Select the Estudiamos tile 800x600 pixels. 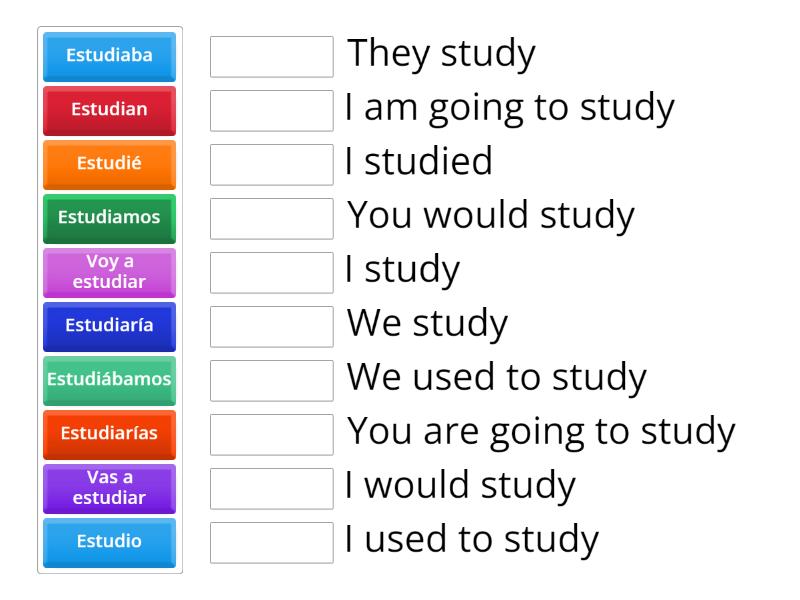pyautogui.click(x=109, y=219)
